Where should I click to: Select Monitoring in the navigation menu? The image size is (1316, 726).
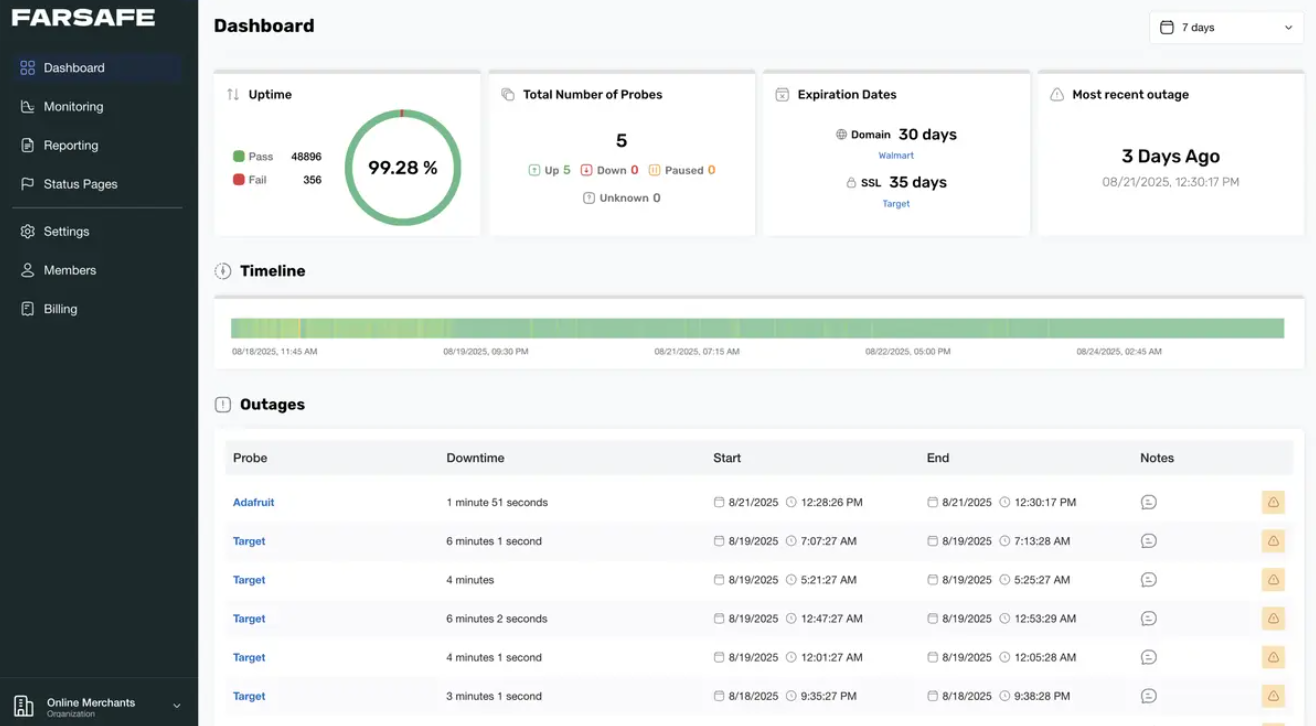coord(74,106)
